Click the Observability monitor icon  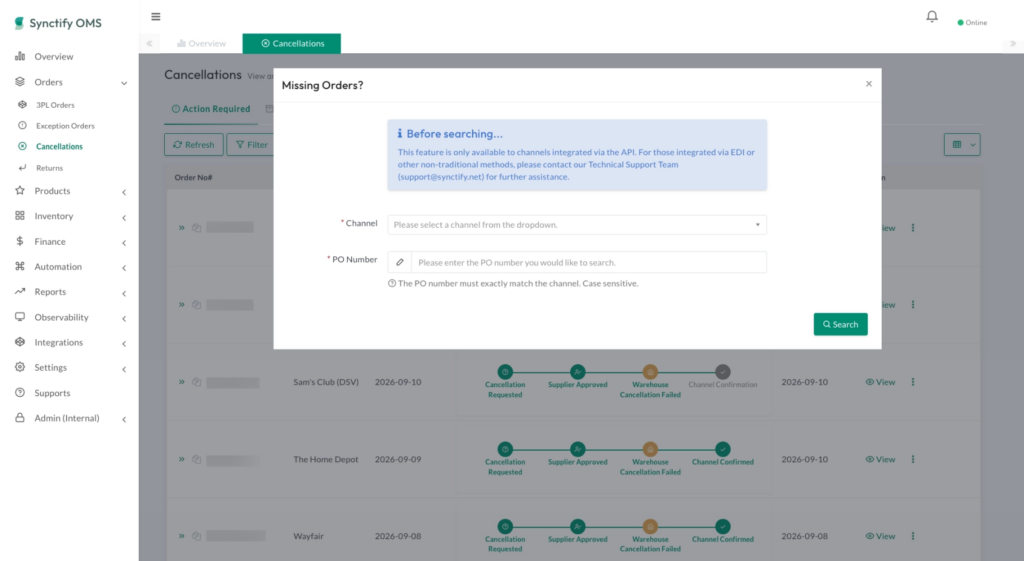(x=20, y=317)
